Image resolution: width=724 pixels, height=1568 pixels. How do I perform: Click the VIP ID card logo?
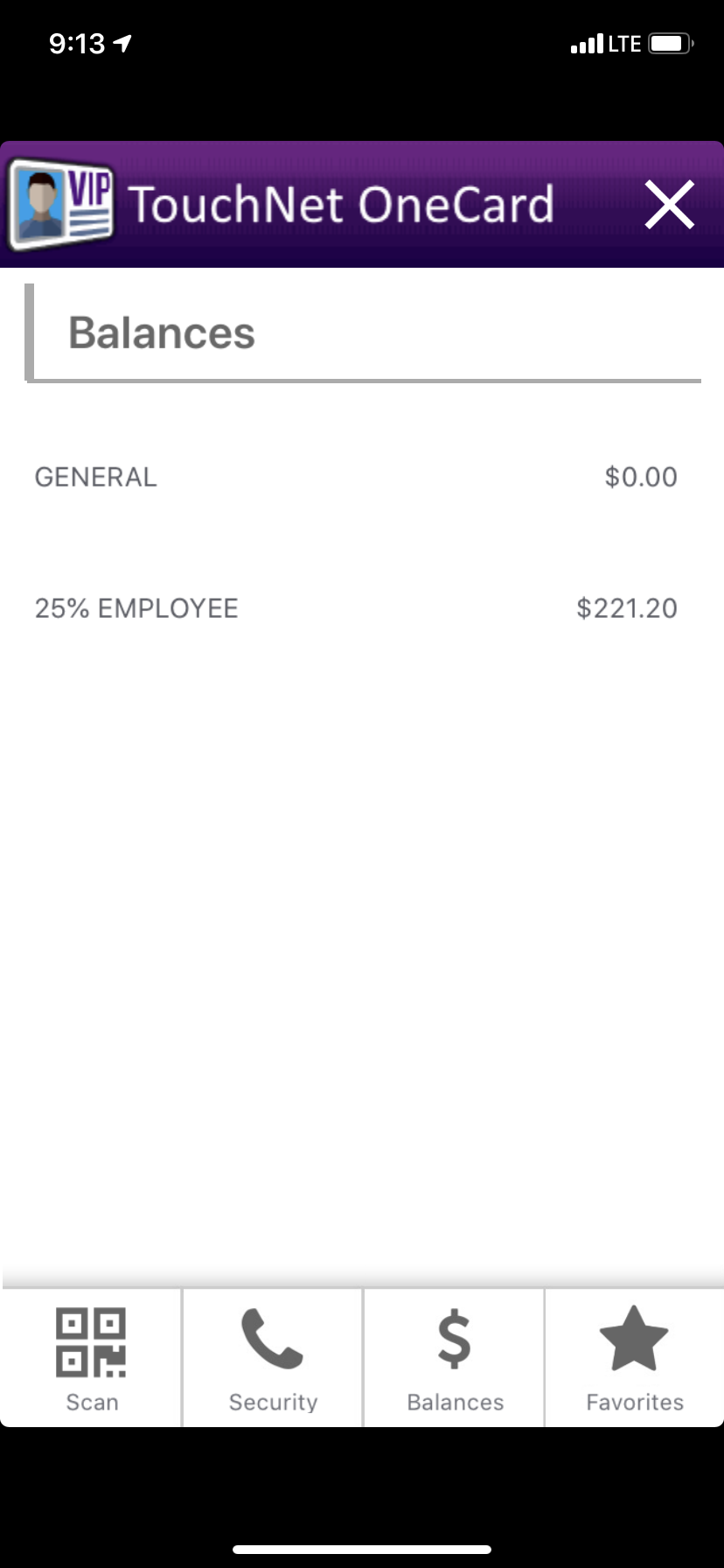(61, 204)
